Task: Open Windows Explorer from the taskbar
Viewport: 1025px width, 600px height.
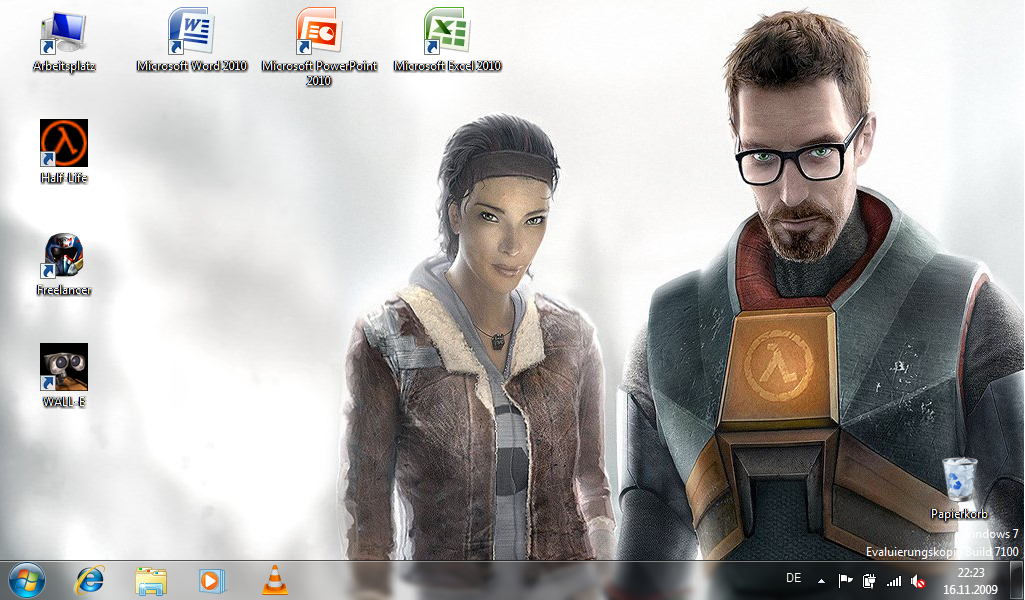Action: point(151,580)
